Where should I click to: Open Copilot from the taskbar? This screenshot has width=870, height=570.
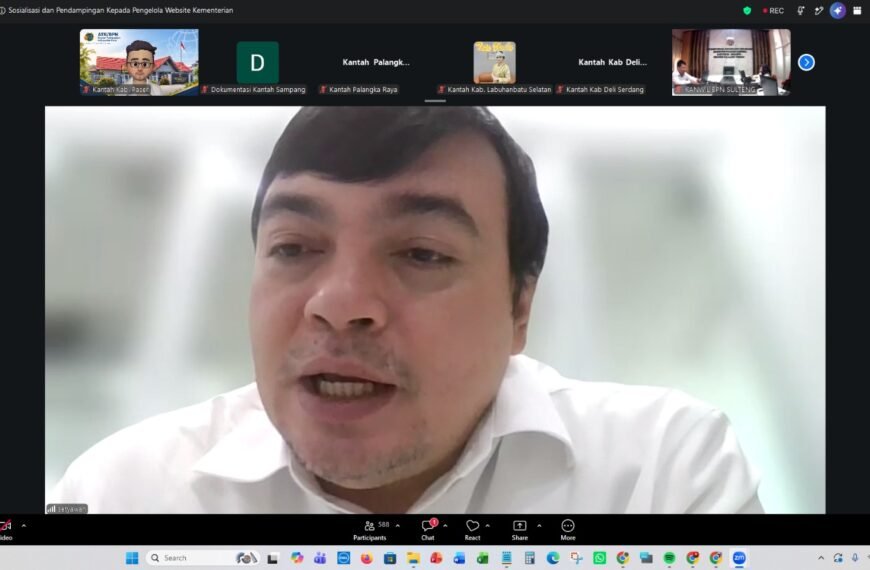coord(297,558)
